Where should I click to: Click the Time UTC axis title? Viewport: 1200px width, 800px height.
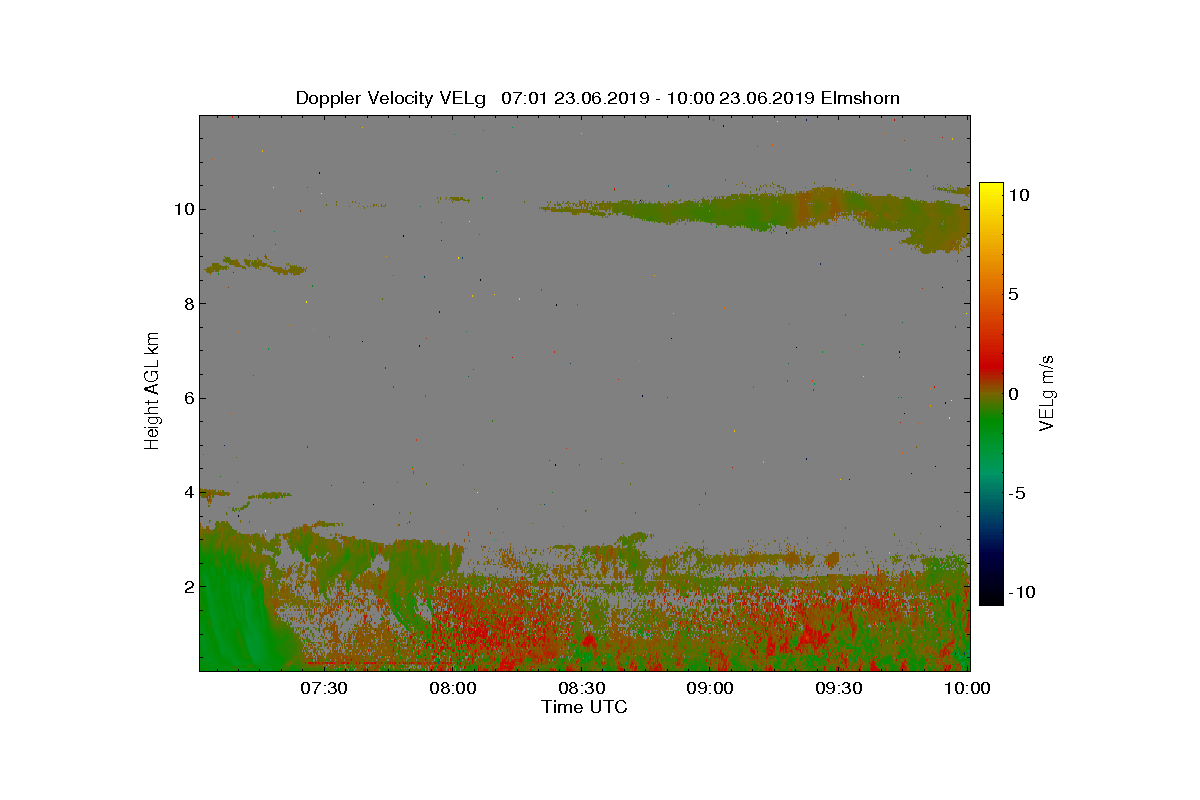click(x=584, y=707)
